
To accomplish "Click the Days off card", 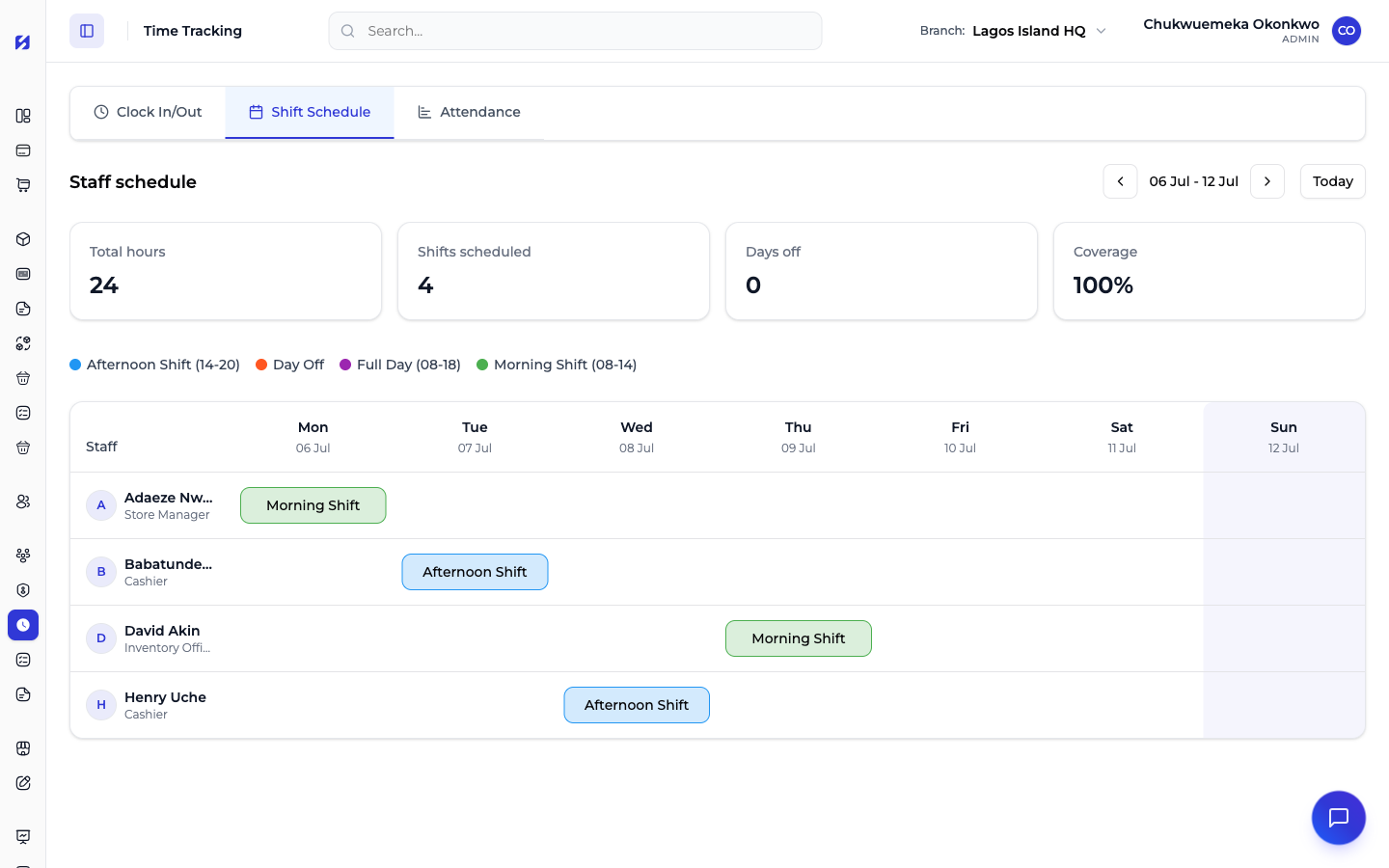I will [x=882, y=271].
